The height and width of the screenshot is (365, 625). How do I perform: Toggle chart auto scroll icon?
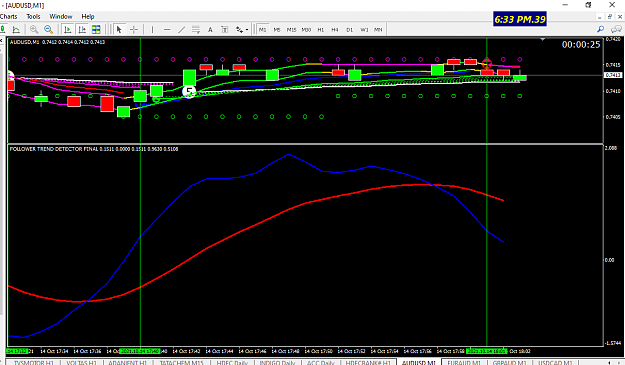(68, 29)
